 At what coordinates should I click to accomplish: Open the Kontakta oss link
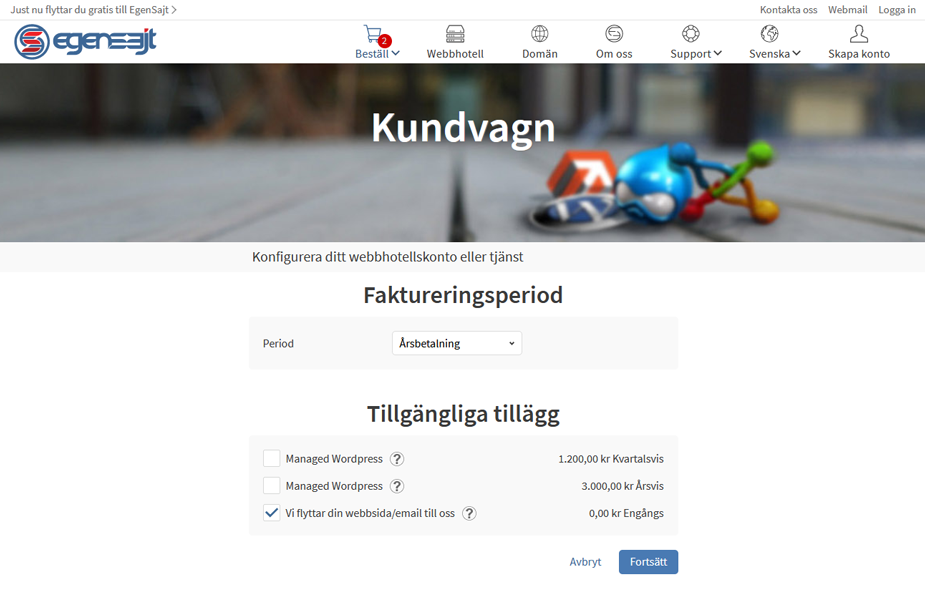(x=788, y=10)
